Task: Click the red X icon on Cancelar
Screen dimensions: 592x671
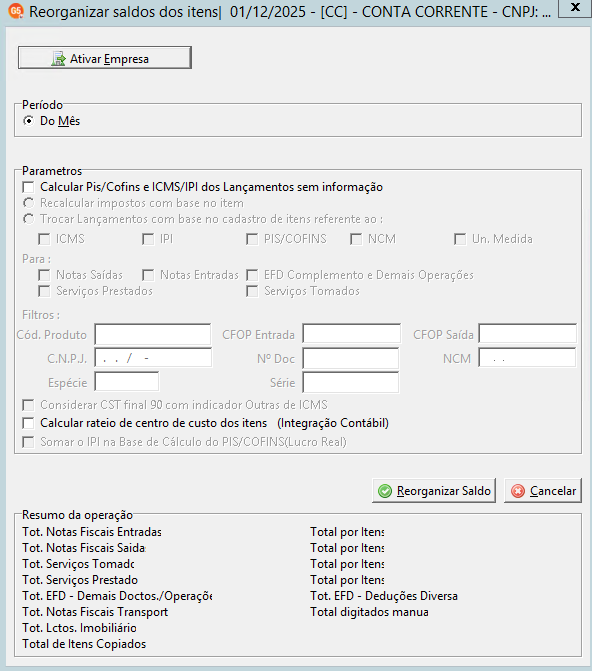Action: pos(518,491)
